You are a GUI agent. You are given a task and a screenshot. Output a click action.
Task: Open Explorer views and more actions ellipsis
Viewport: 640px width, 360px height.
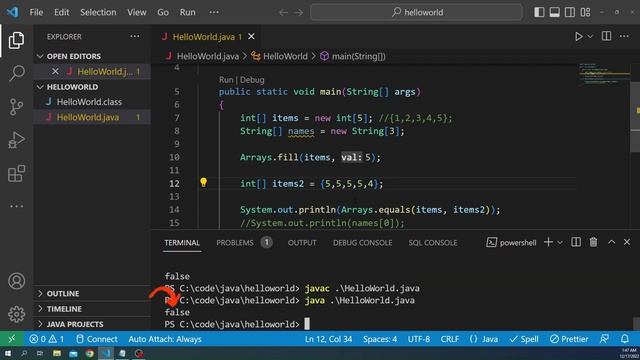click(135, 36)
